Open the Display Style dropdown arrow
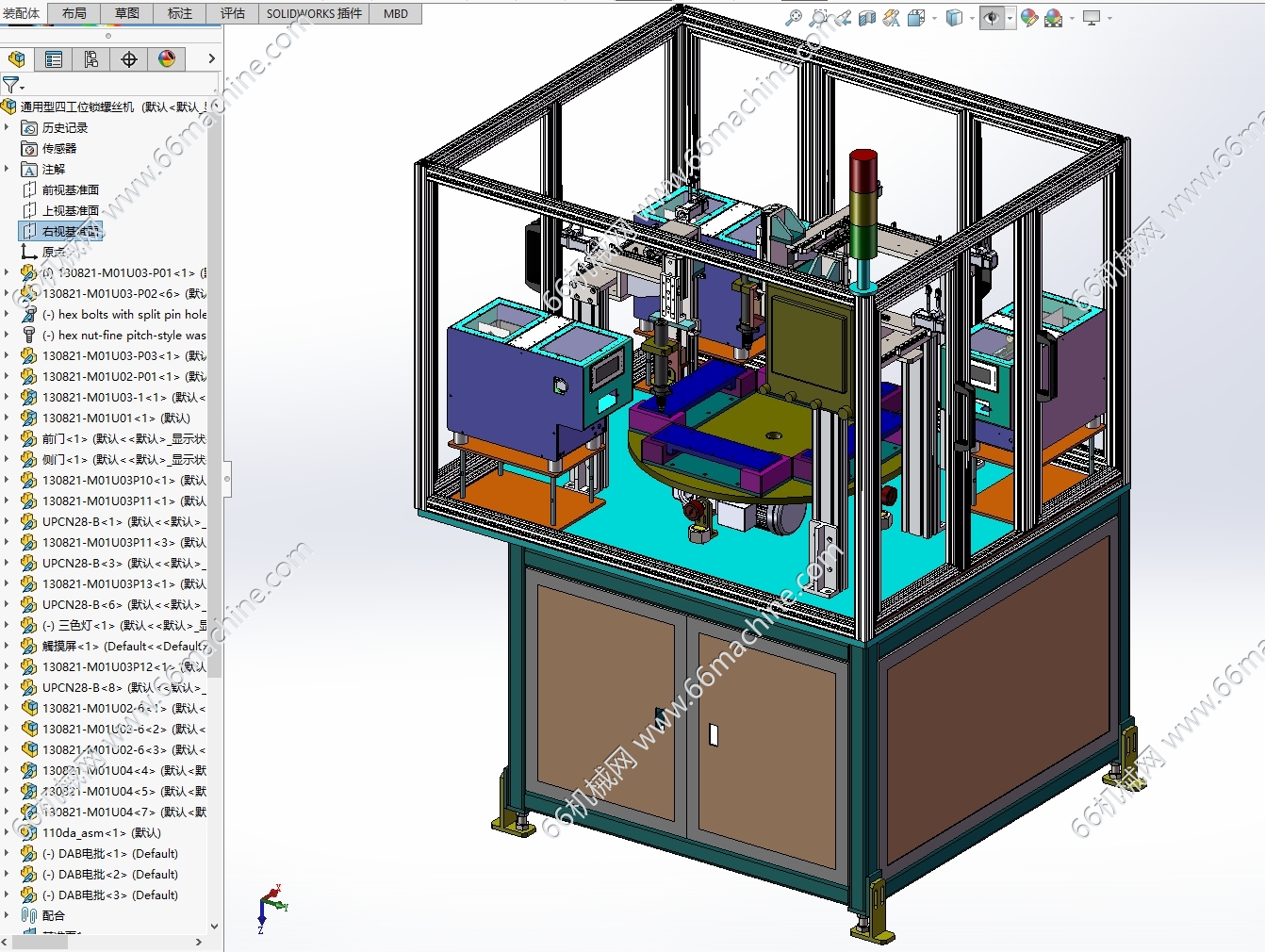1265x952 pixels. coord(972,18)
